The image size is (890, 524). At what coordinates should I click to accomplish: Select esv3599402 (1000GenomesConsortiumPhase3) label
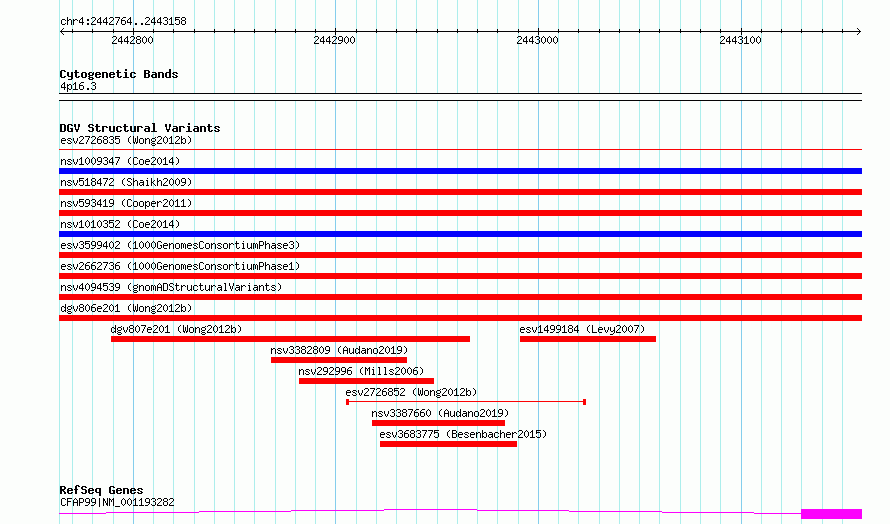[180, 245]
